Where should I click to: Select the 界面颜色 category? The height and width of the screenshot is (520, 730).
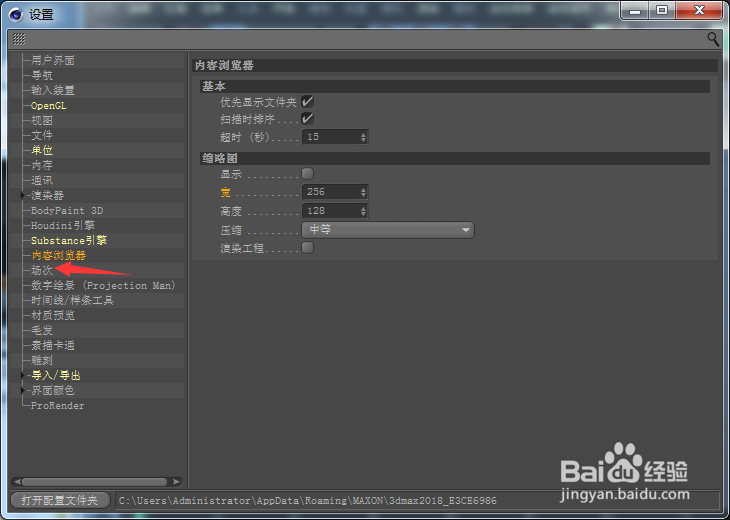coord(53,390)
